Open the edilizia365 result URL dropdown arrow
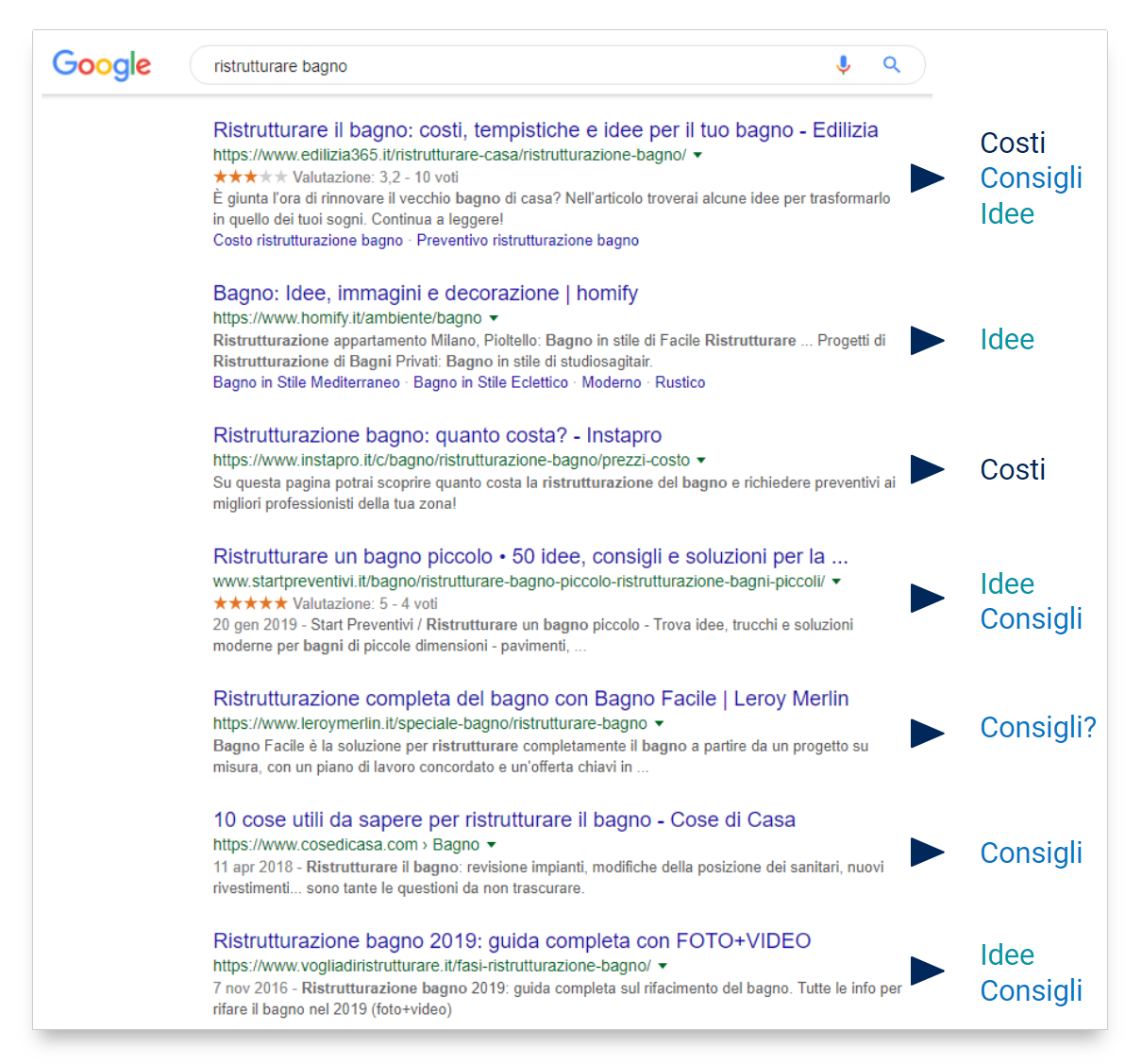The height and width of the screenshot is (1064, 1142). pyautogui.click(x=697, y=156)
